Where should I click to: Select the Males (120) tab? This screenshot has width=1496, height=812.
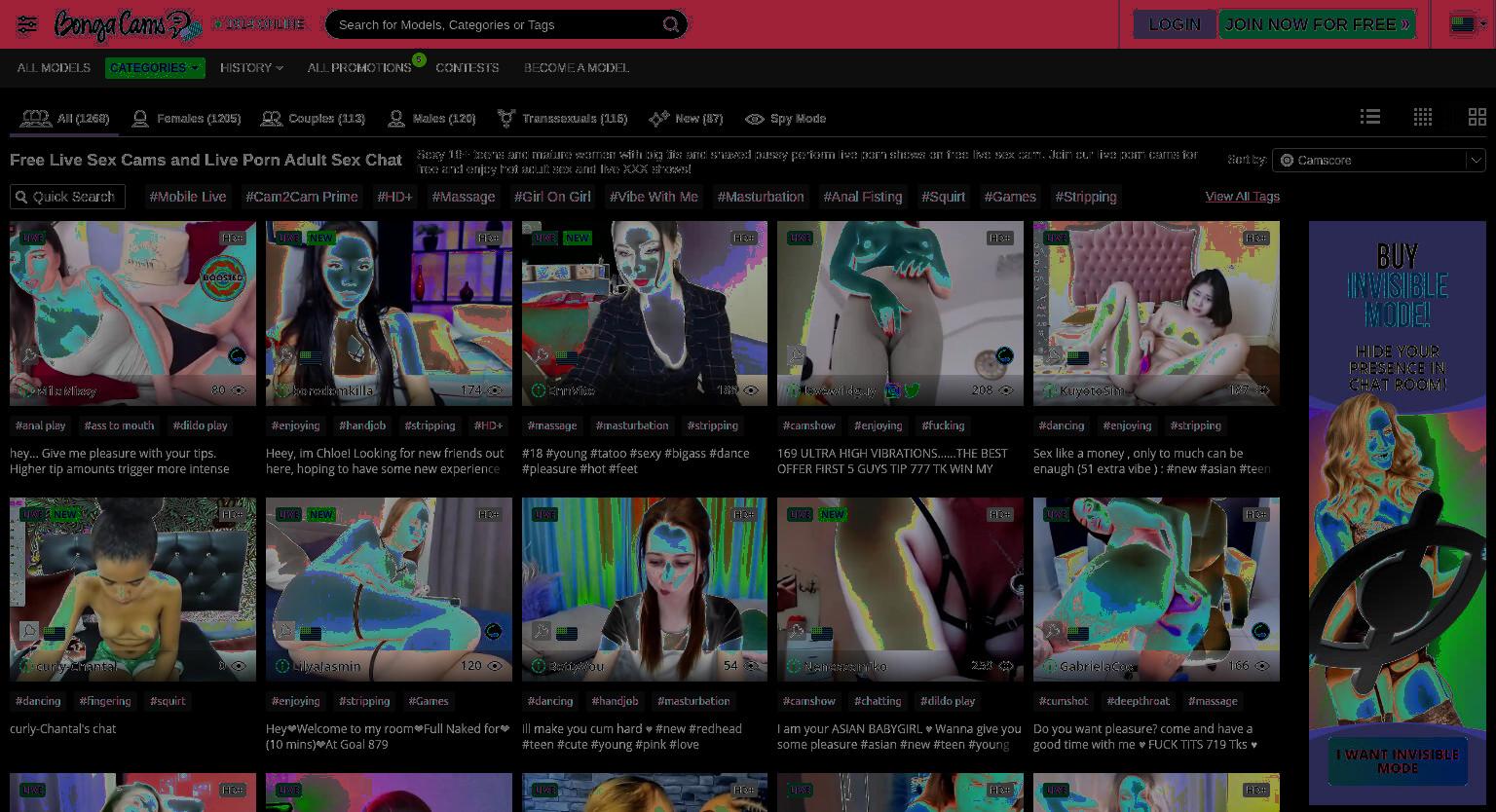tap(431, 119)
